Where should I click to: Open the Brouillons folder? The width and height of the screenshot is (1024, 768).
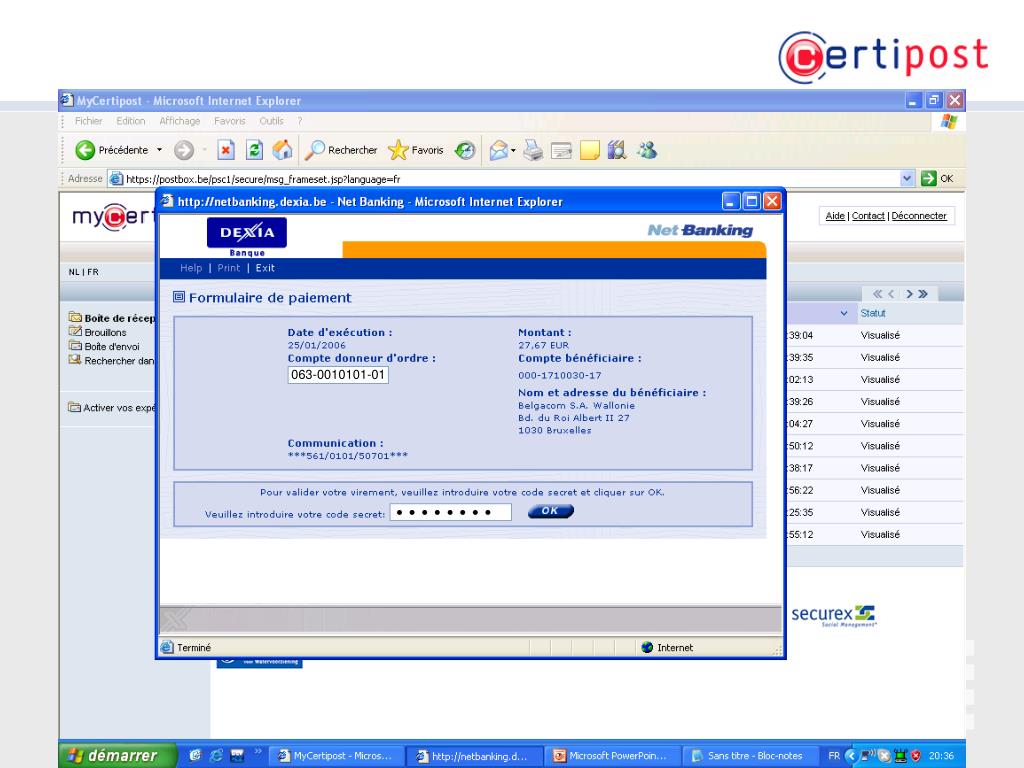pos(98,332)
